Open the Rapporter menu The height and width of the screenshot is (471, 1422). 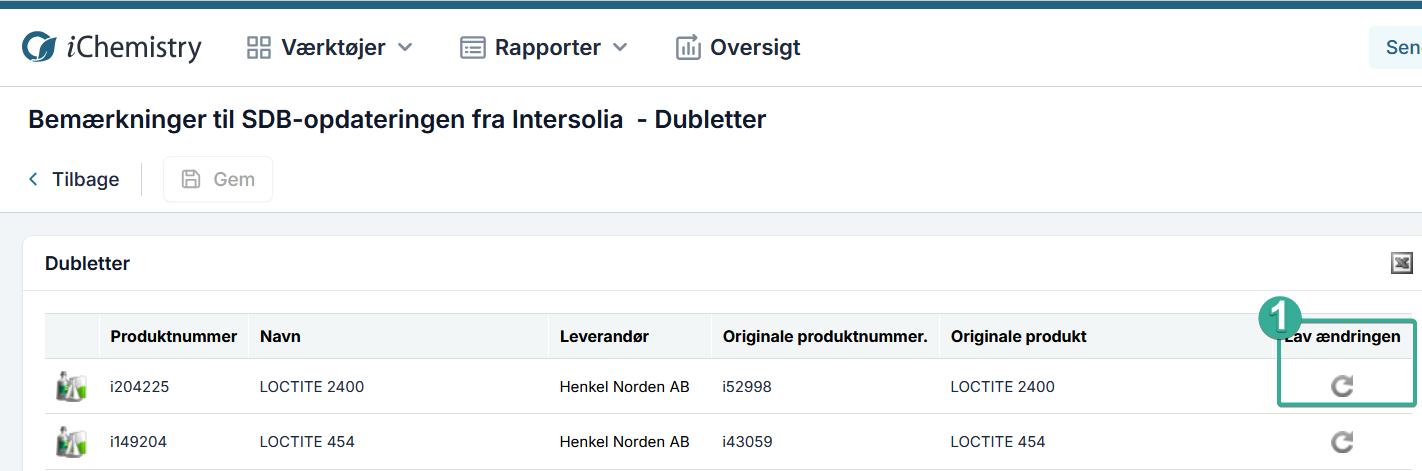click(543, 47)
